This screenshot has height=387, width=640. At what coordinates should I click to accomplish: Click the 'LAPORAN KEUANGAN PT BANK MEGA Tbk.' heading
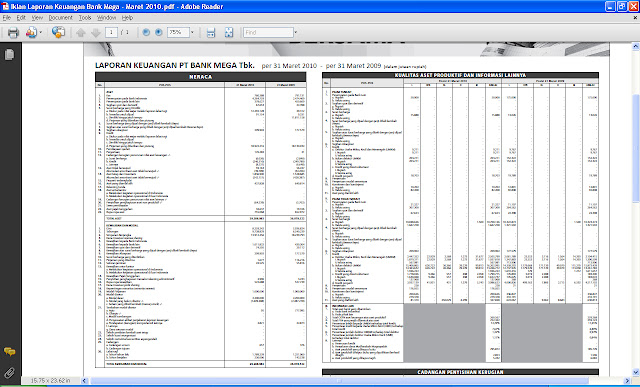coord(175,65)
